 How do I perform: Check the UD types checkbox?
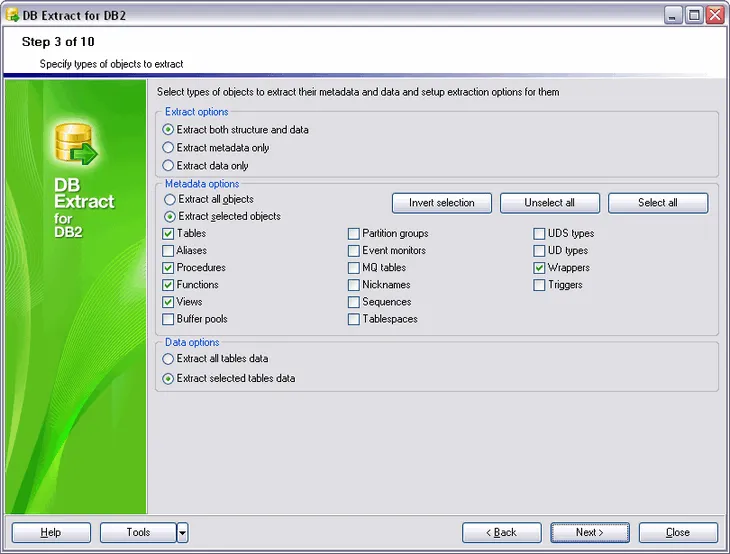(539, 251)
